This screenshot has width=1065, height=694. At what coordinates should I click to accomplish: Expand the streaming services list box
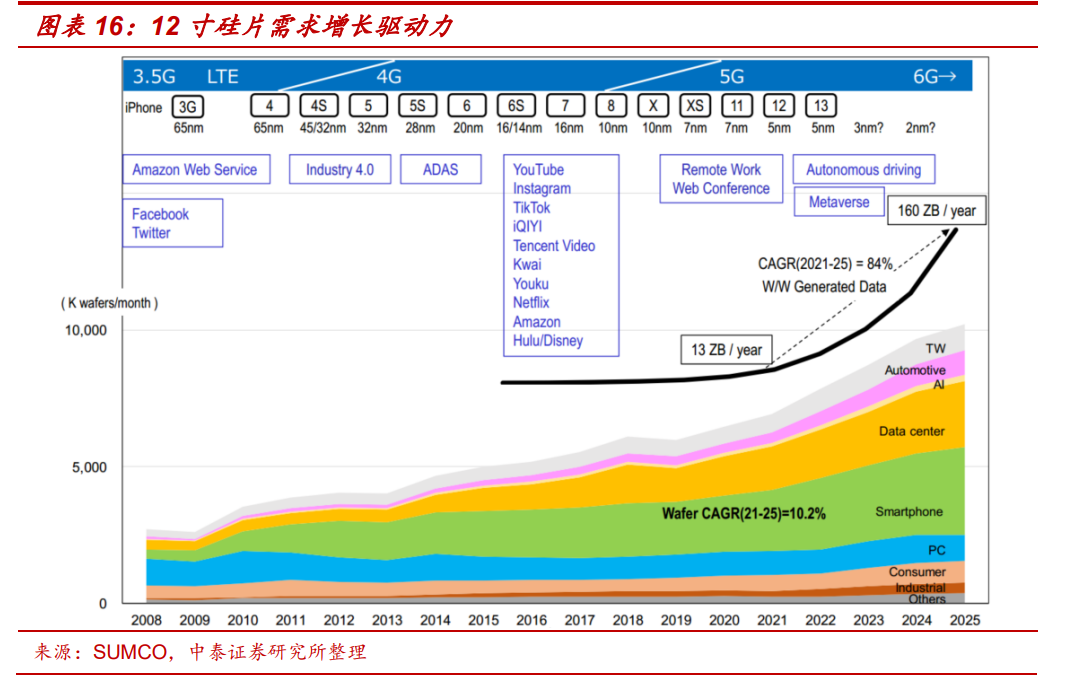click(561, 255)
